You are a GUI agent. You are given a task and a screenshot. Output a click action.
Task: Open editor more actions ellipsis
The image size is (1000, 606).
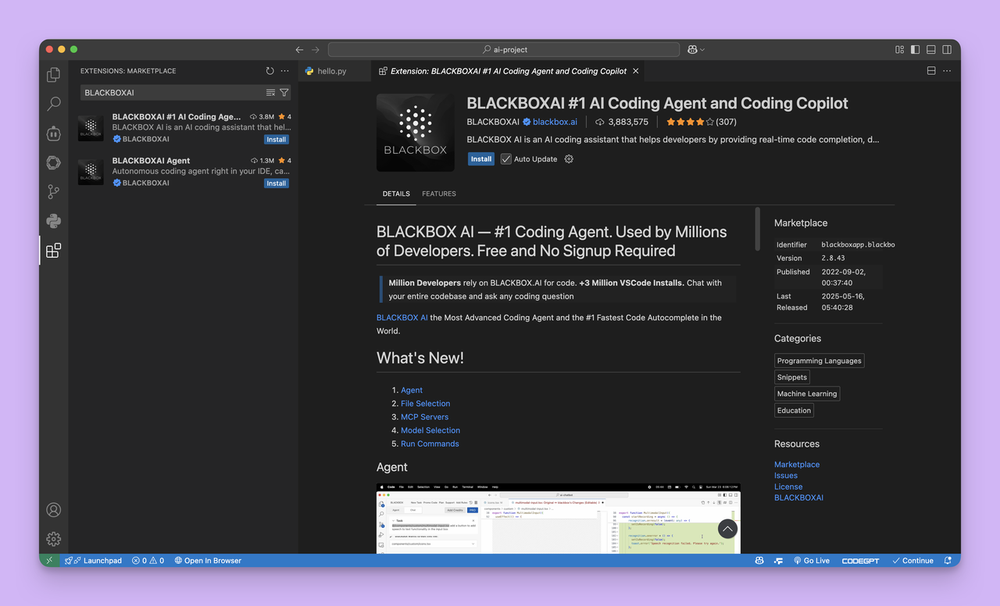(x=947, y=71)
